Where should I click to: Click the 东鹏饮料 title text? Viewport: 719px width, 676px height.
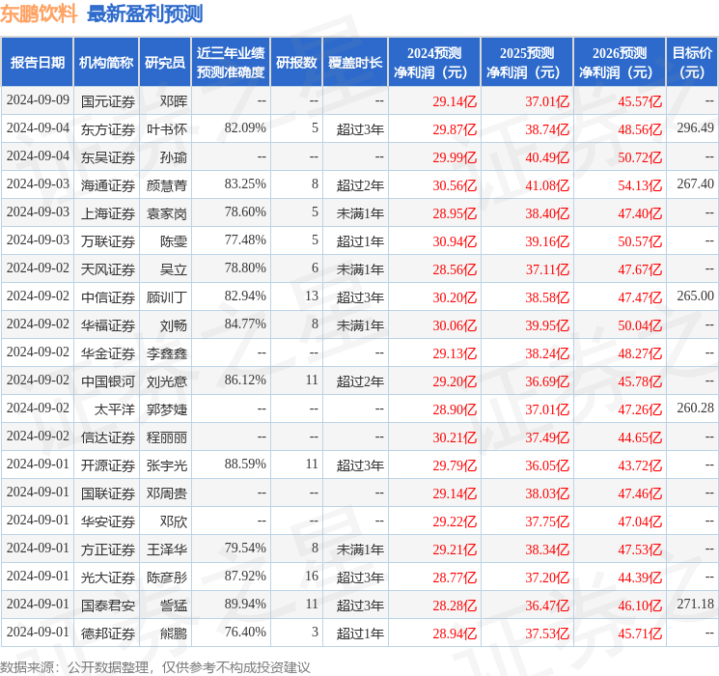click(x=39, y=14)
